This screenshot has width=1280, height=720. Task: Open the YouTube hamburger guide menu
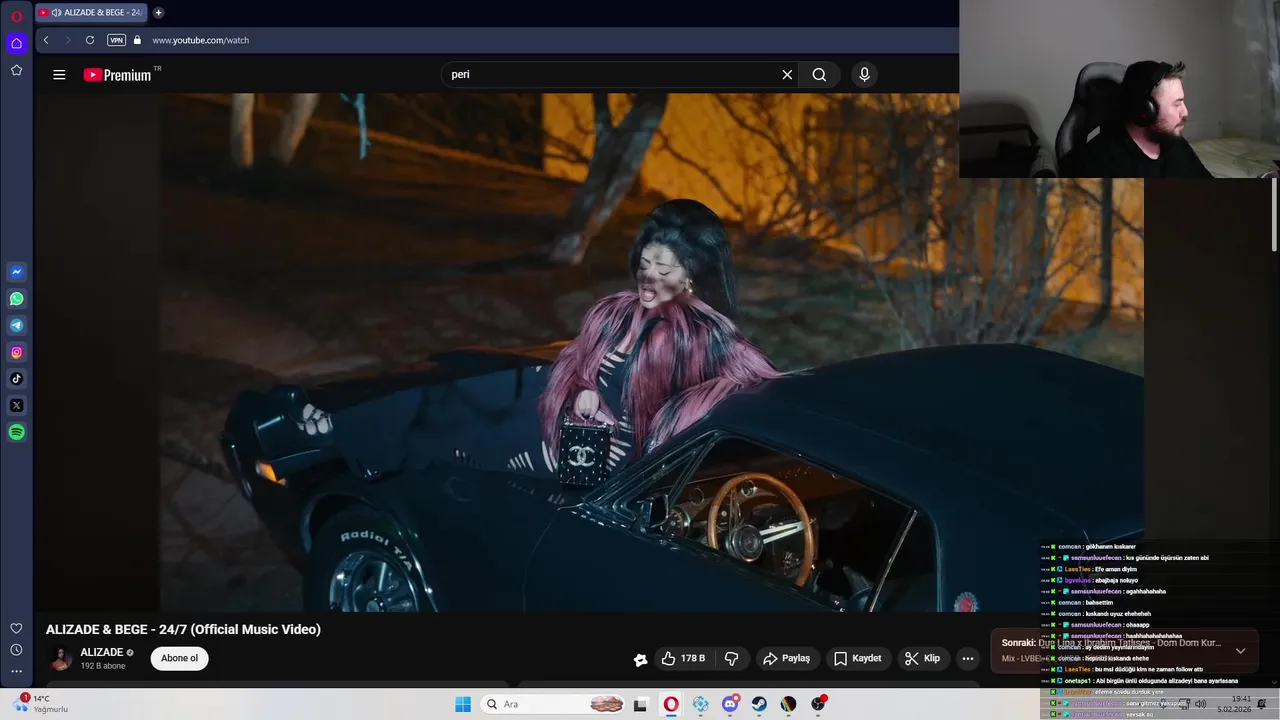tap(59, 75)
